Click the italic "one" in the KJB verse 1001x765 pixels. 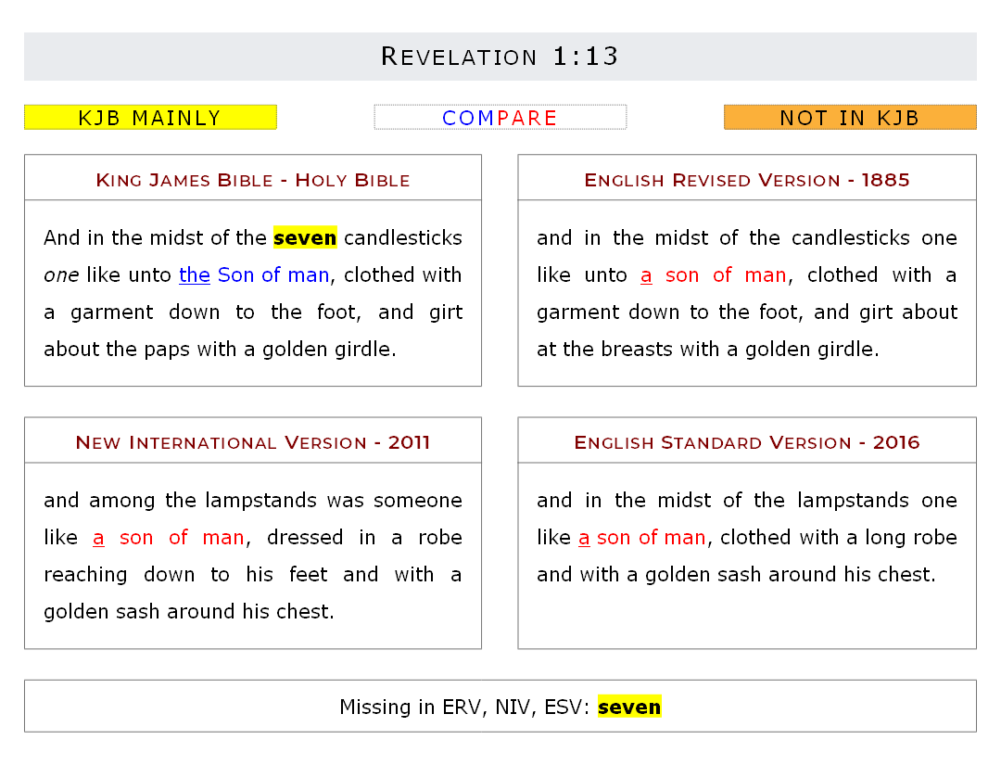coord(60,275)
